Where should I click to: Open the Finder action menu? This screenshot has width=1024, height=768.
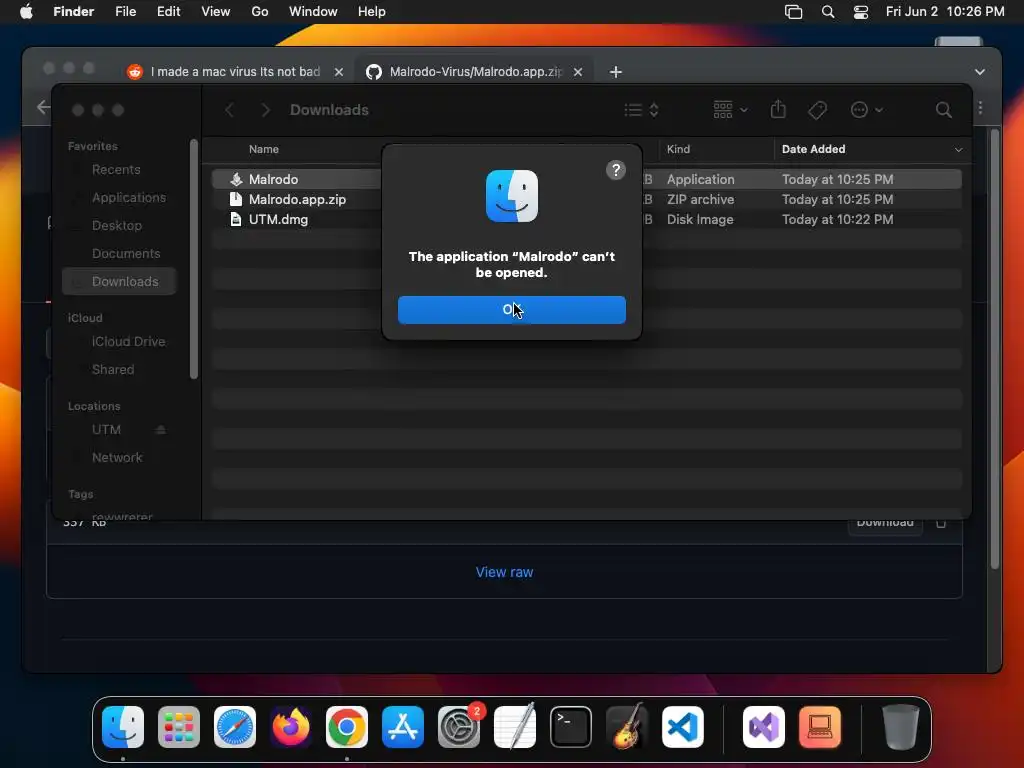[x=867, y=110]
